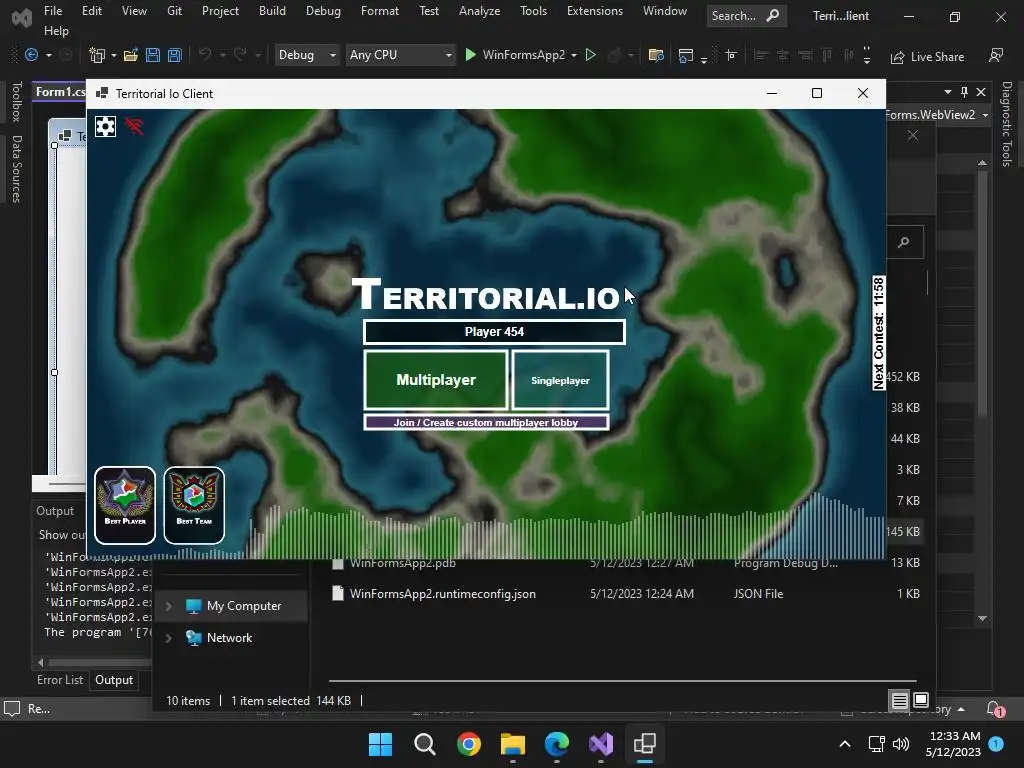Screen dimensions: 1024x768
Task: Join or create custom multiplayer lobby
Action: 486,423
